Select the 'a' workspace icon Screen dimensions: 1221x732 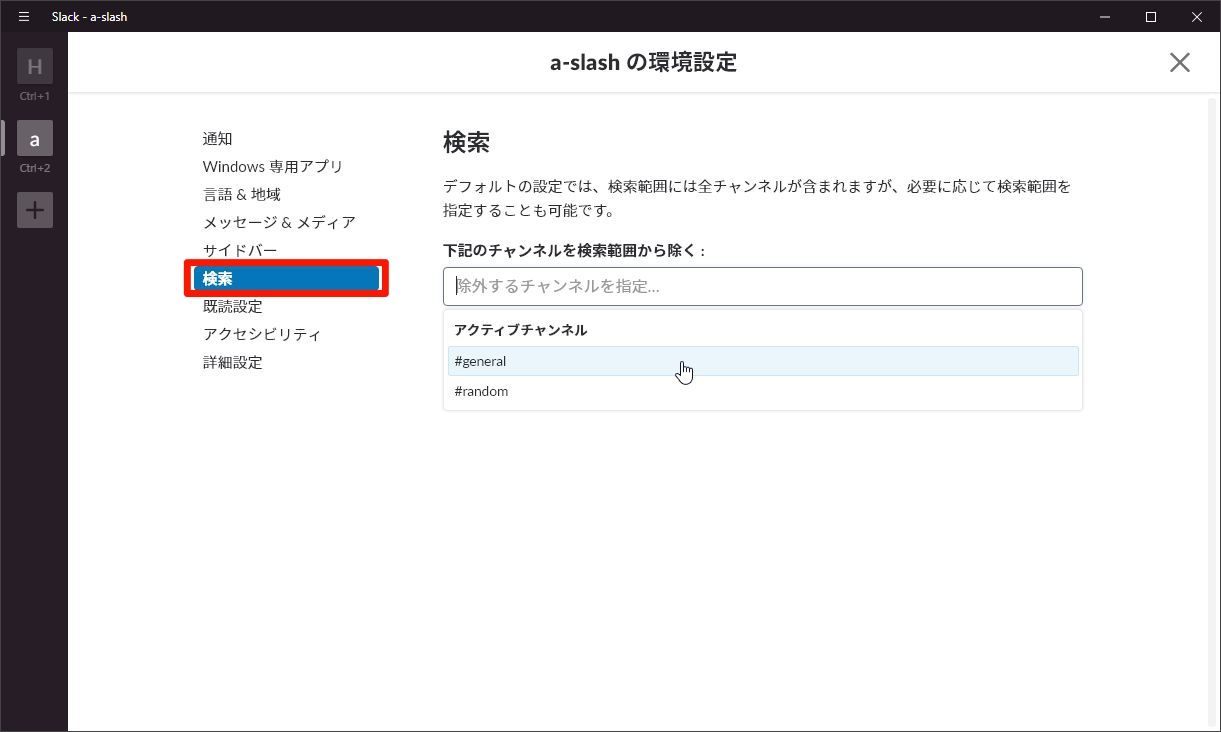point(35,139)
